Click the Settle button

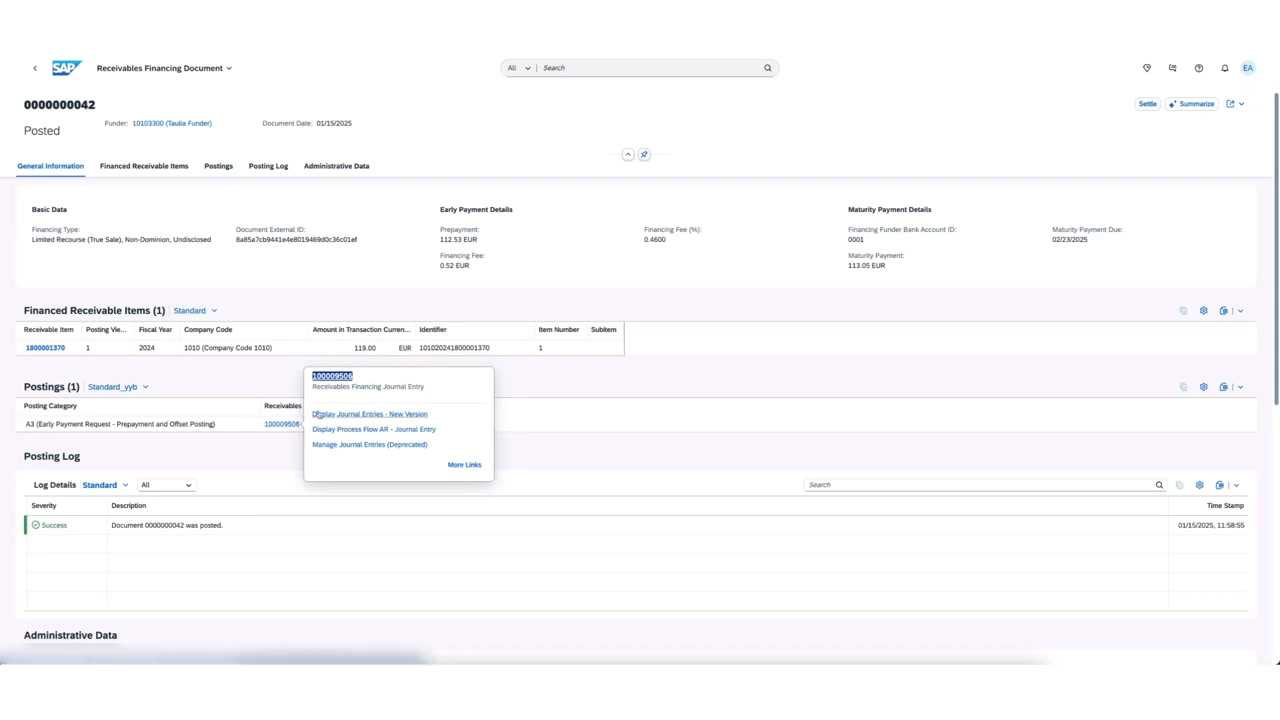pos(1148,104)
